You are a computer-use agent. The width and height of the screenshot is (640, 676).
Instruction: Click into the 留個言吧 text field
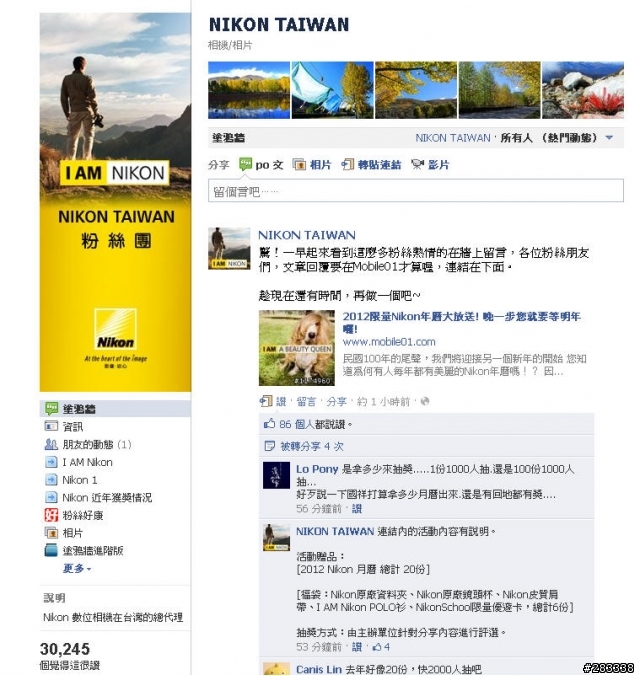click(x=416, y=190)
